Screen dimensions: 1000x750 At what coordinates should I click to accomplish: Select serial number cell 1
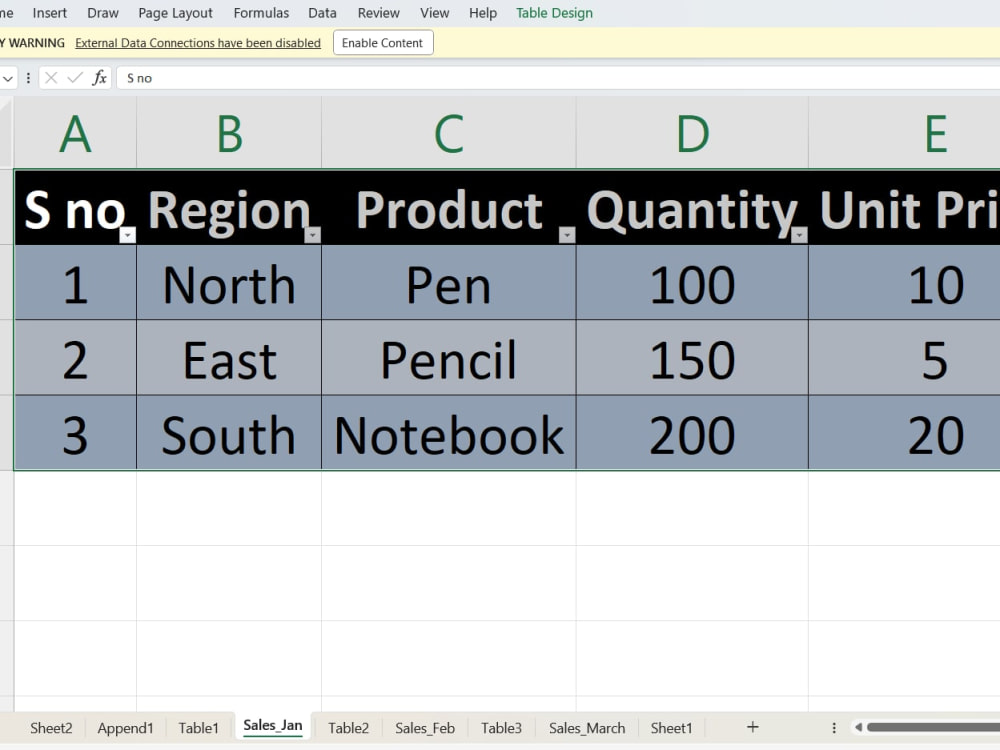[x=75, y=283]
